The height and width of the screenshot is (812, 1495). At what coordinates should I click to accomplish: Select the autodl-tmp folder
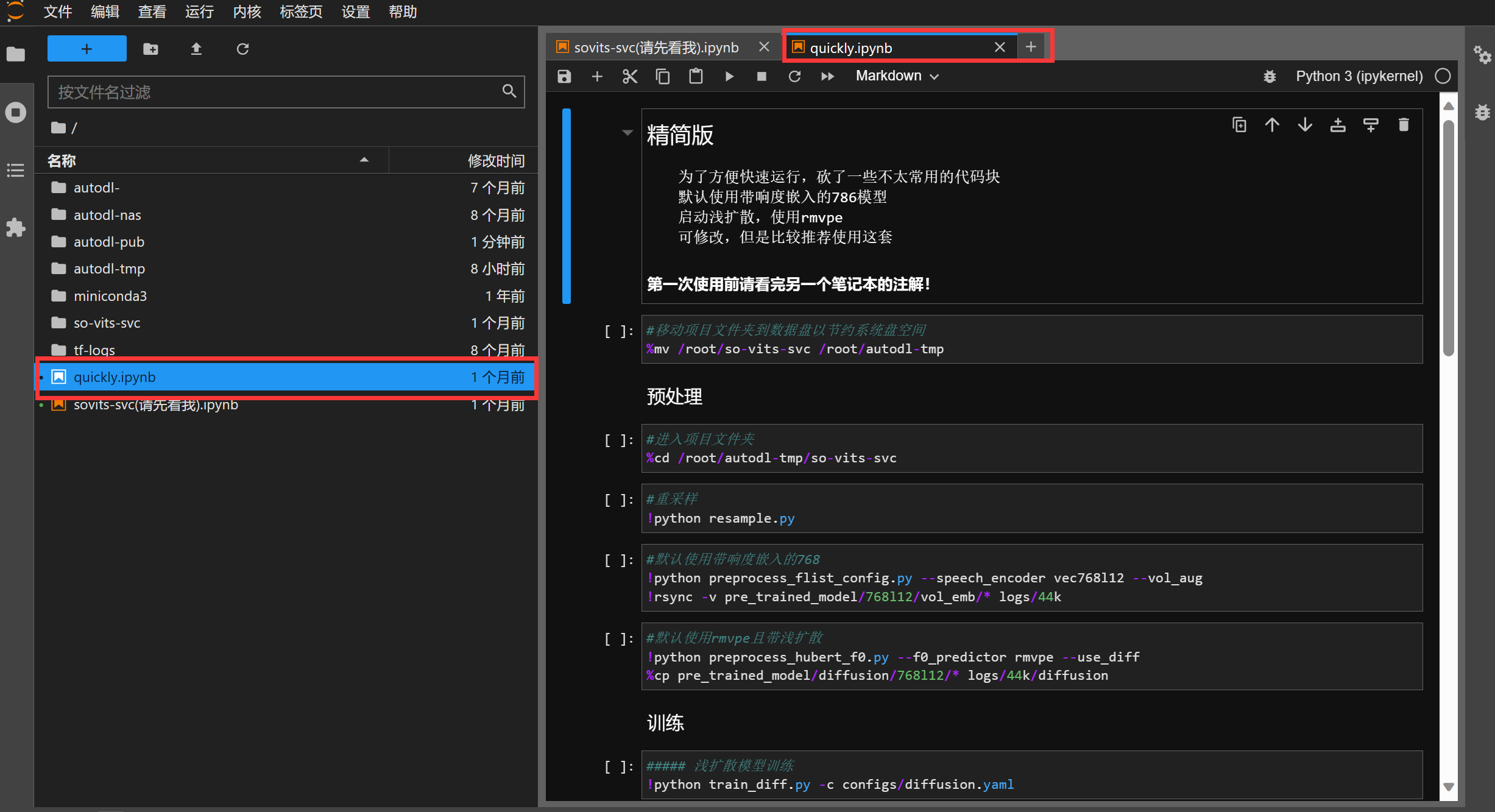pos(286,269)
